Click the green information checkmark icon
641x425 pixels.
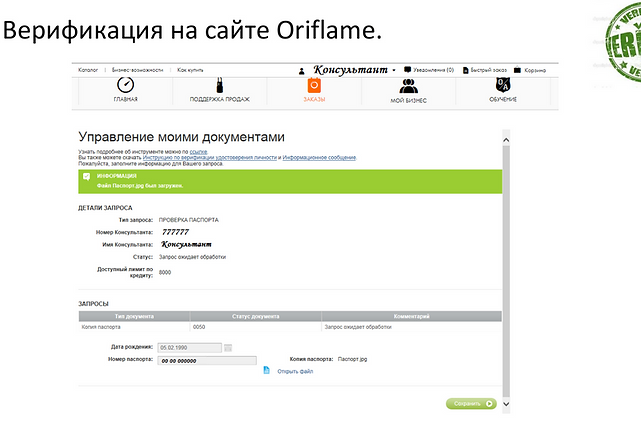click(86, 177)
